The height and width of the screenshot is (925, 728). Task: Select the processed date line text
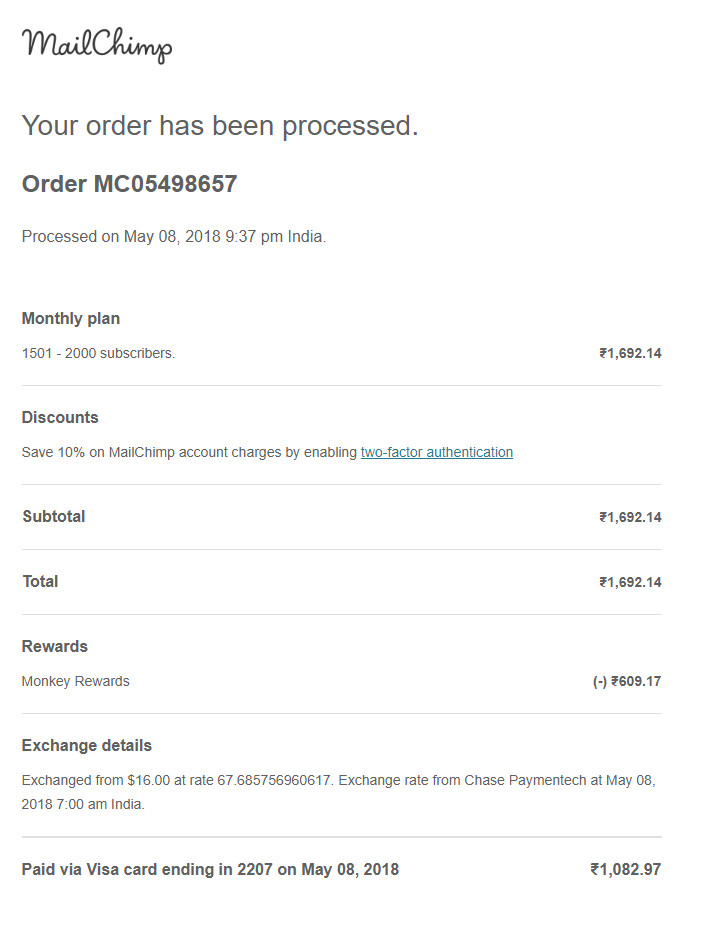coord(174,237)
